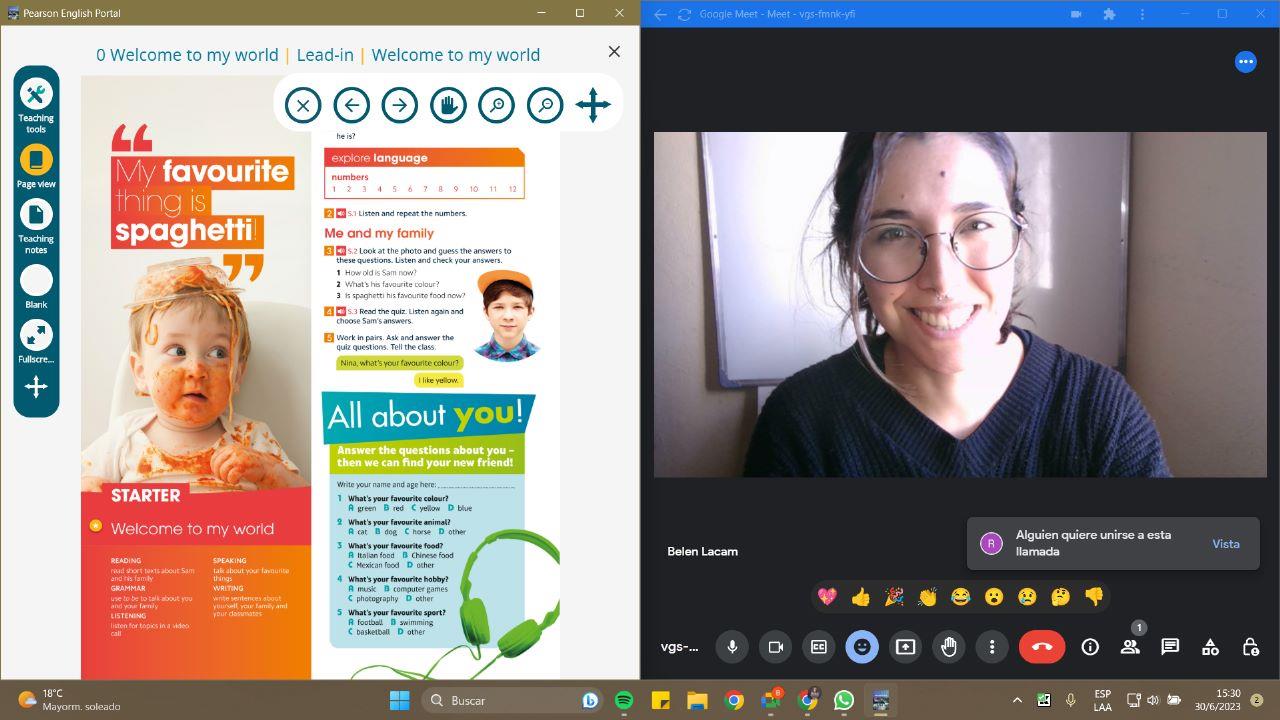The image size is (1280, 720).
Task: Open Teaching tools in the sidebar
Action: (36, 98)
